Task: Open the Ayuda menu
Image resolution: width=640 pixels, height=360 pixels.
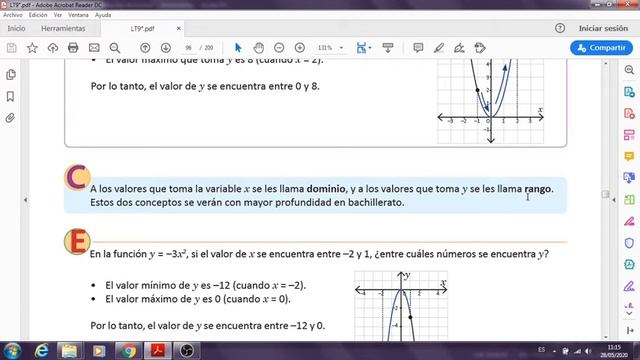Action: point(103,15)
